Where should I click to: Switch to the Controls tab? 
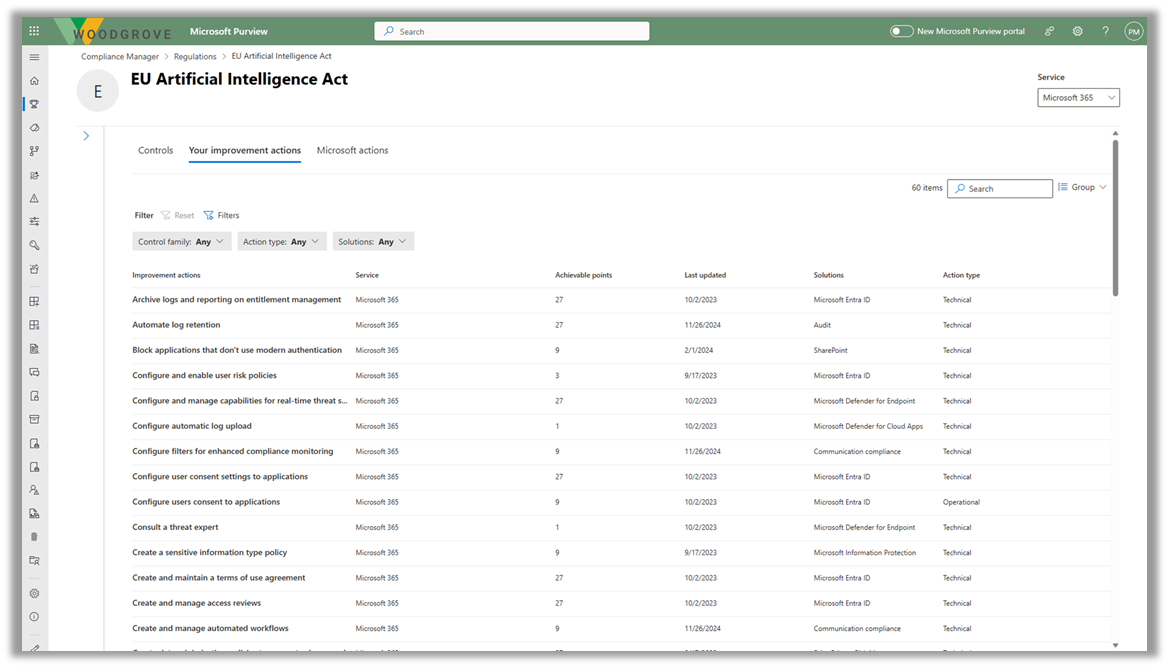155,151
